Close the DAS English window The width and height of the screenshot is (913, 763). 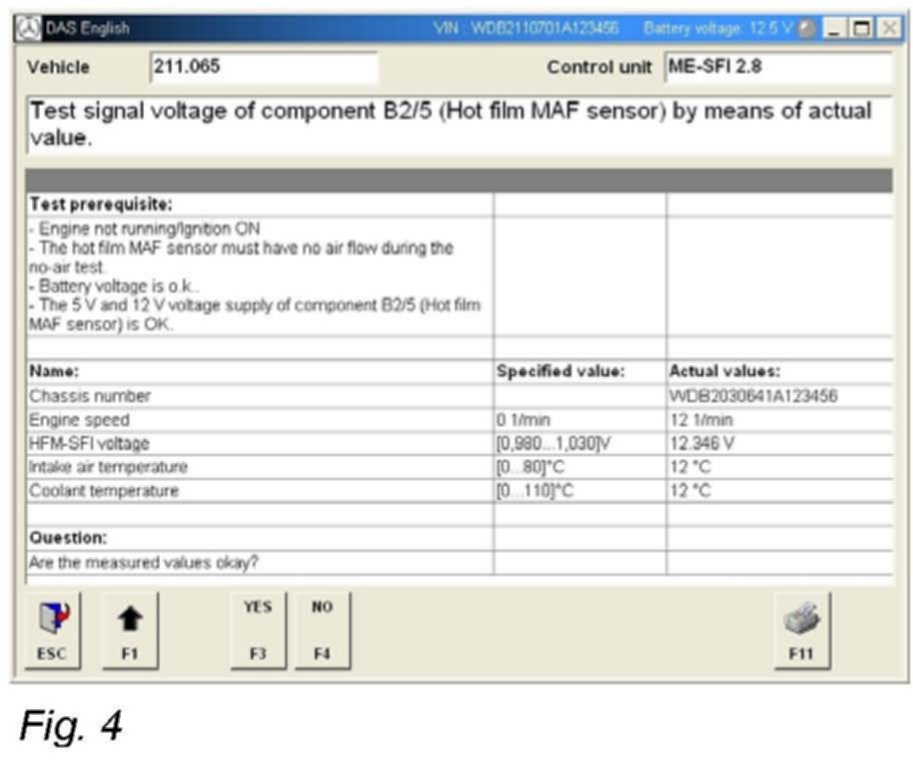pos(886,29)
